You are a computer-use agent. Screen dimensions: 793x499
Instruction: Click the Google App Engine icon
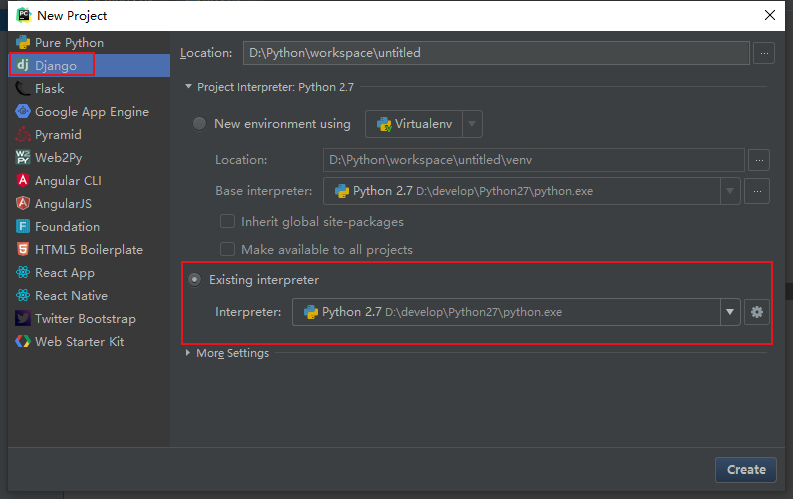[x=23, y=111]
